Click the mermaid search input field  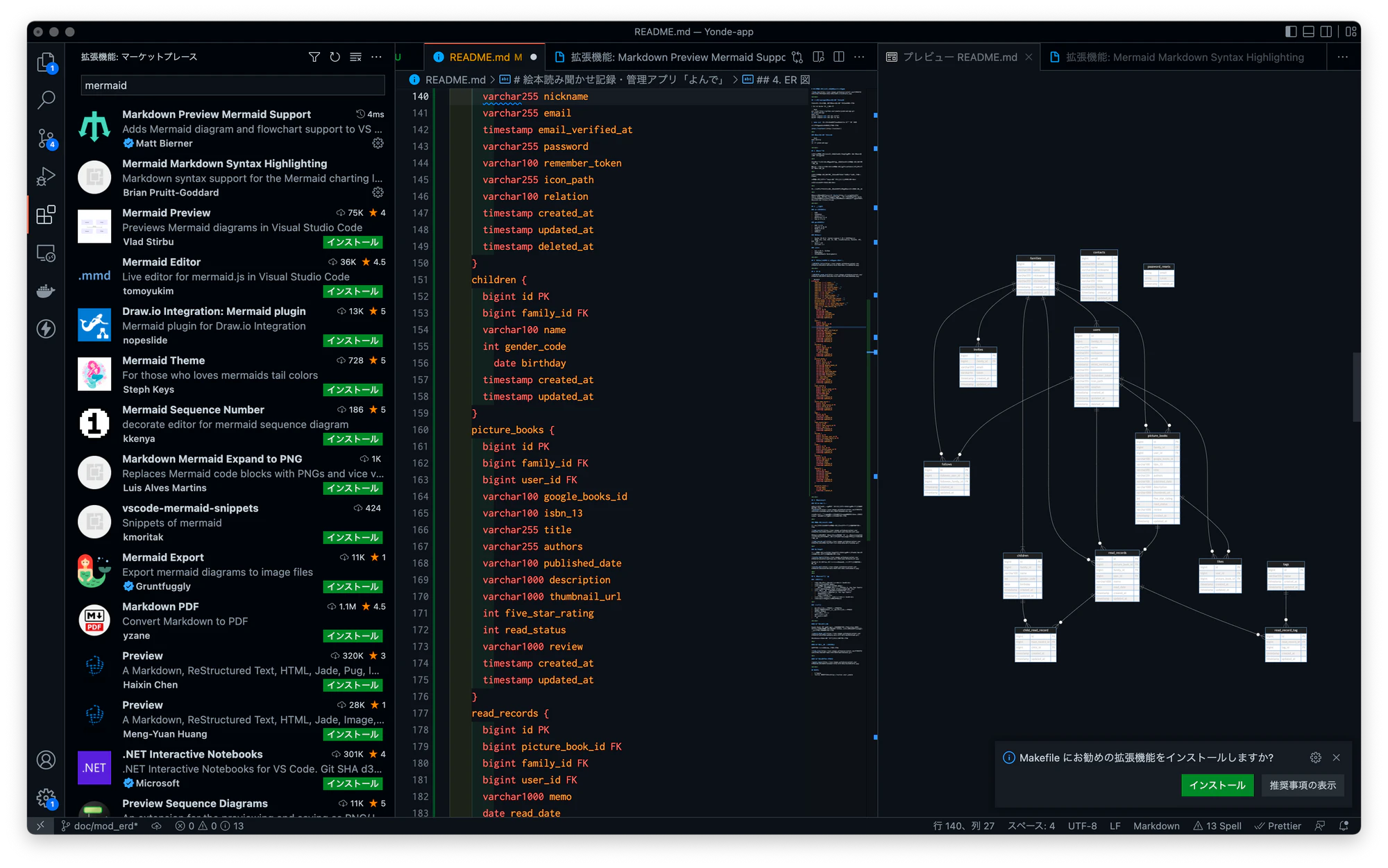pyautogui.click(x=232, y=85)
